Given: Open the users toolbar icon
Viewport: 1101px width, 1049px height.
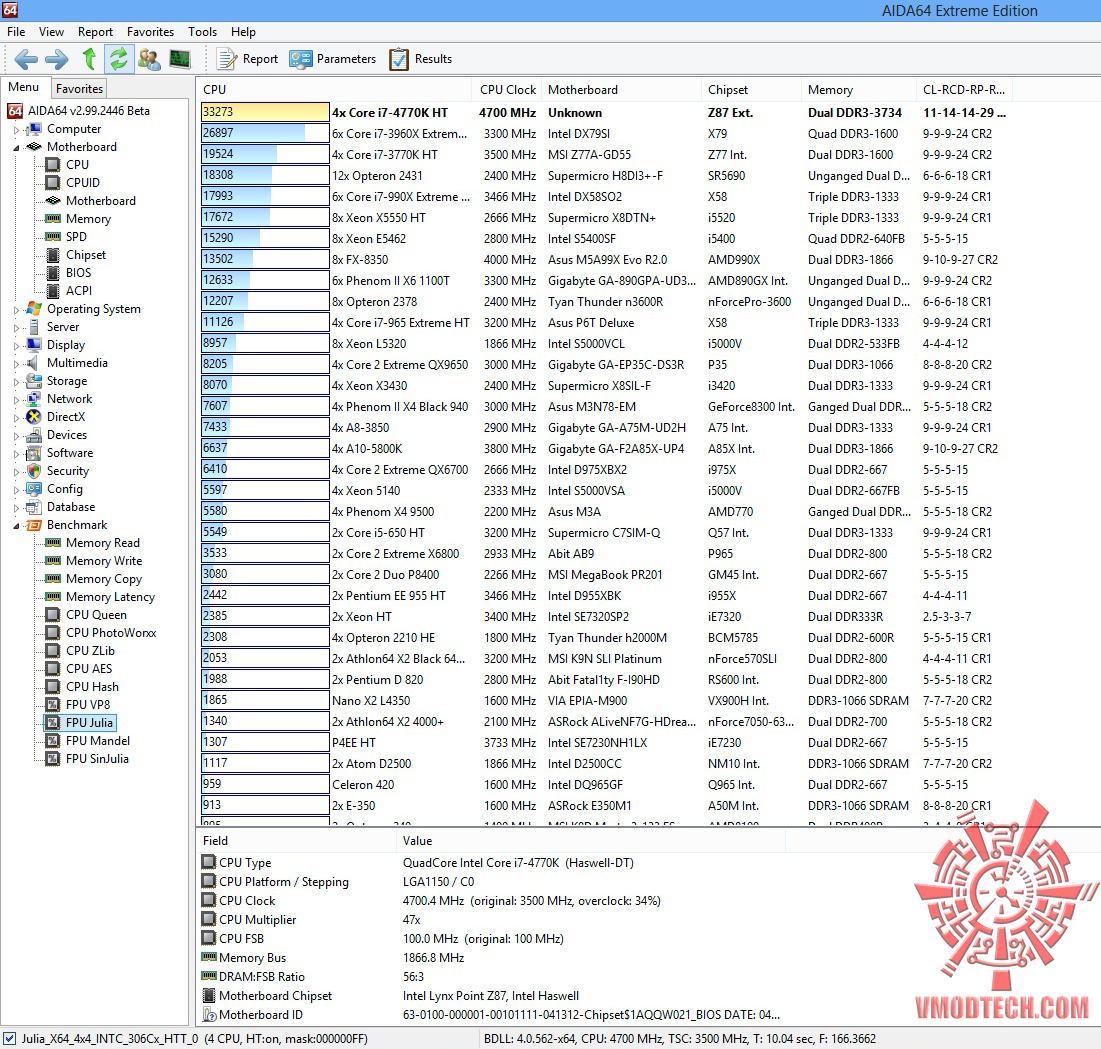Looking at the screenshot, I should point(149,59).
